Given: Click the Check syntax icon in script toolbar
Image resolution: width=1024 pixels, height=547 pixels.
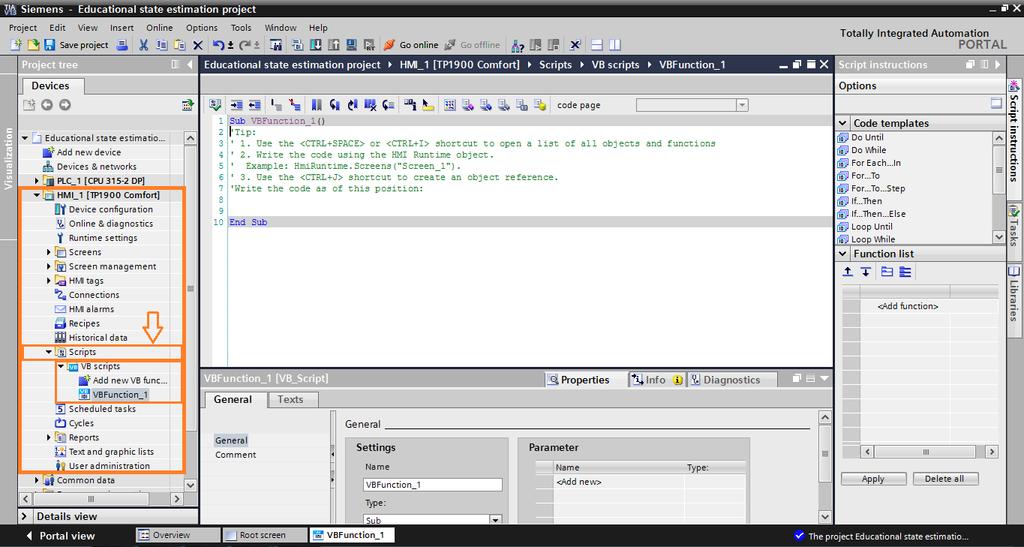Looking at the screenshot, I should click(x=215, y=104).
